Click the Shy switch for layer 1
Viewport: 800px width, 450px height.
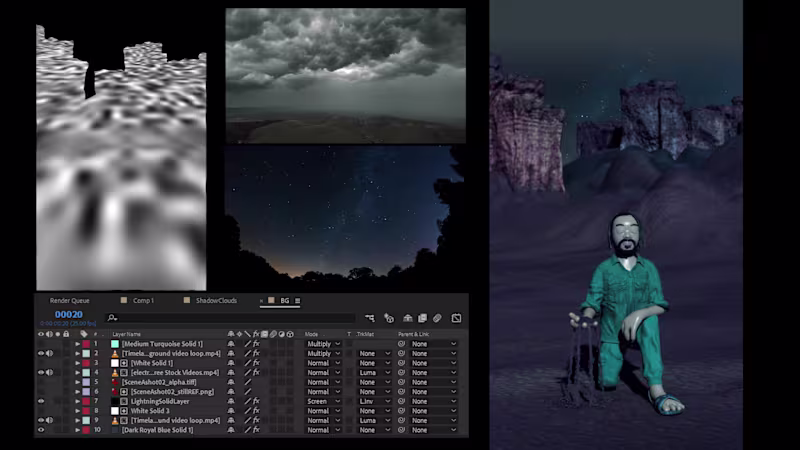[231, 344]
